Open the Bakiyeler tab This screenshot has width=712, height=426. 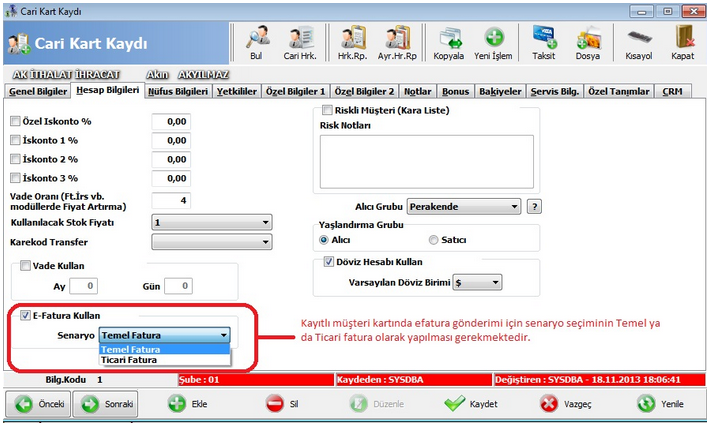[500, 91]
